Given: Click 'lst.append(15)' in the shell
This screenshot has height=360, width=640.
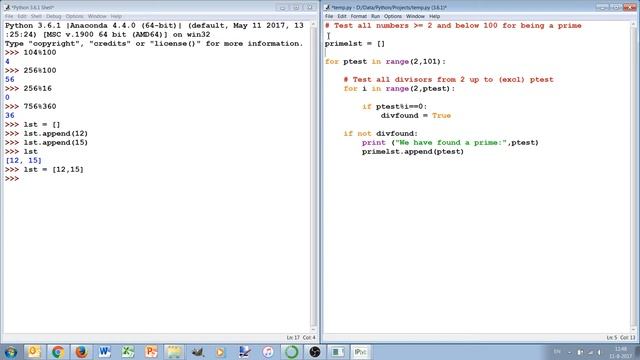Looking at the screenshot, I should (56, 142).
